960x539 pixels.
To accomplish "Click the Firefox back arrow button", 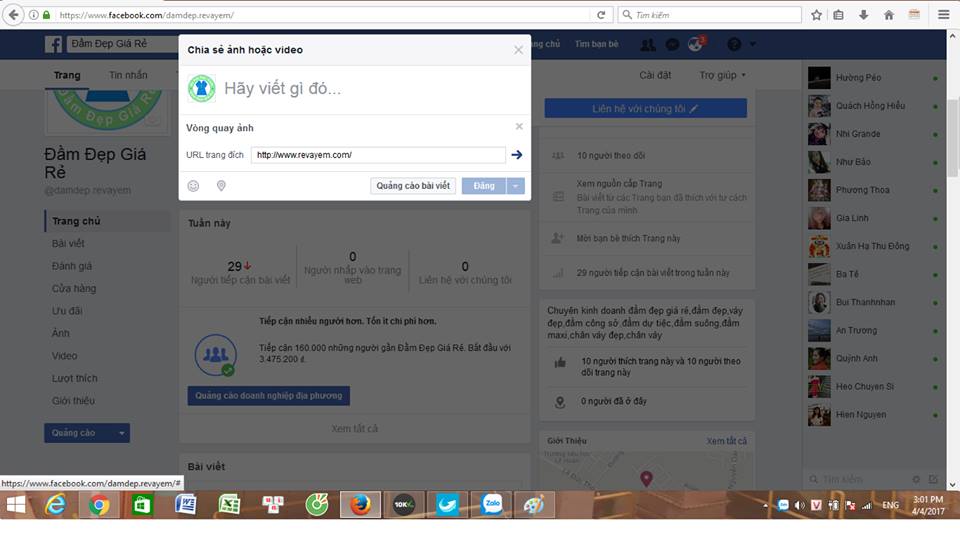I will [13, 15].
